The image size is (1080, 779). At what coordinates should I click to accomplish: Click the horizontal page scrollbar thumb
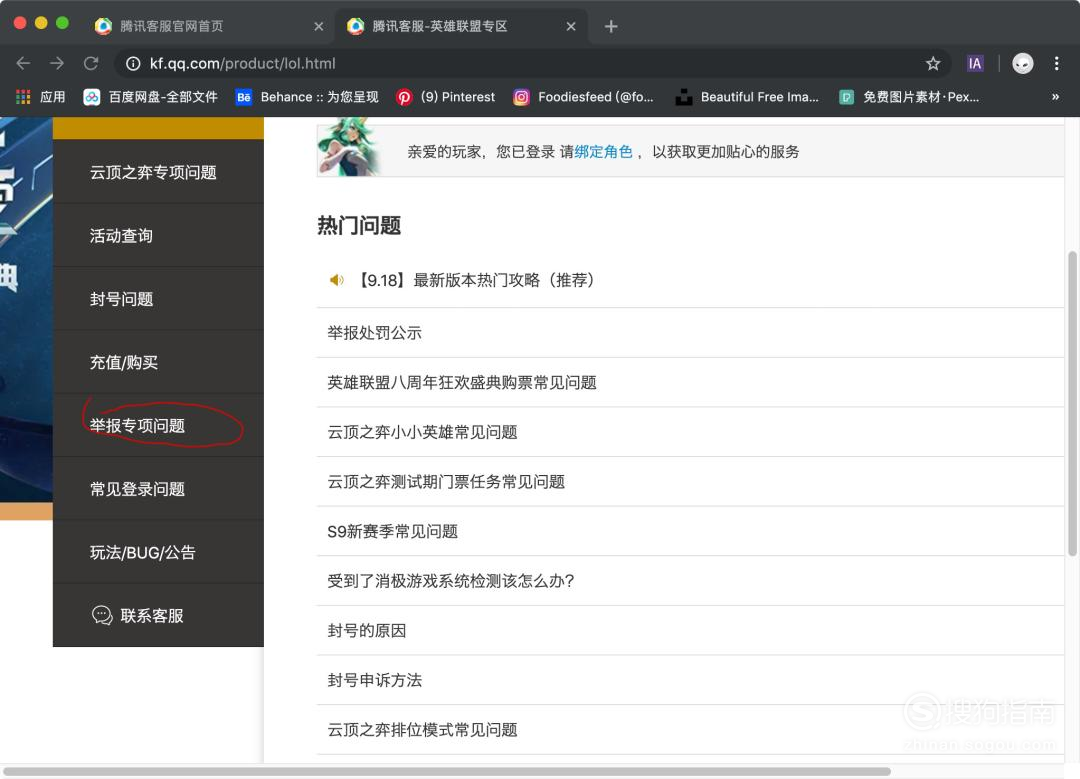(446, 771)
